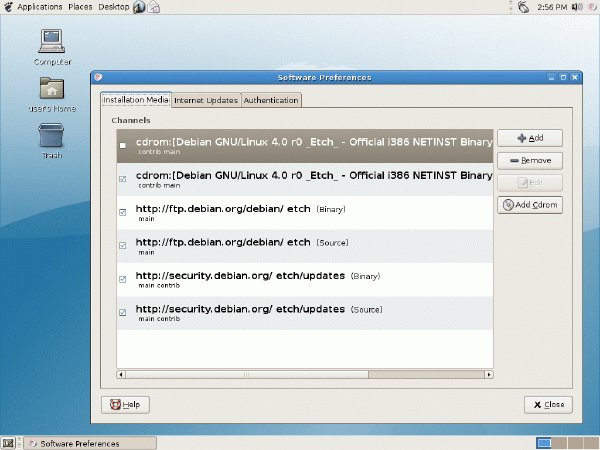Select the second cdrom Debian Etch NETINST row
Viewport: 600px width, 450px height.
(305, 179)
